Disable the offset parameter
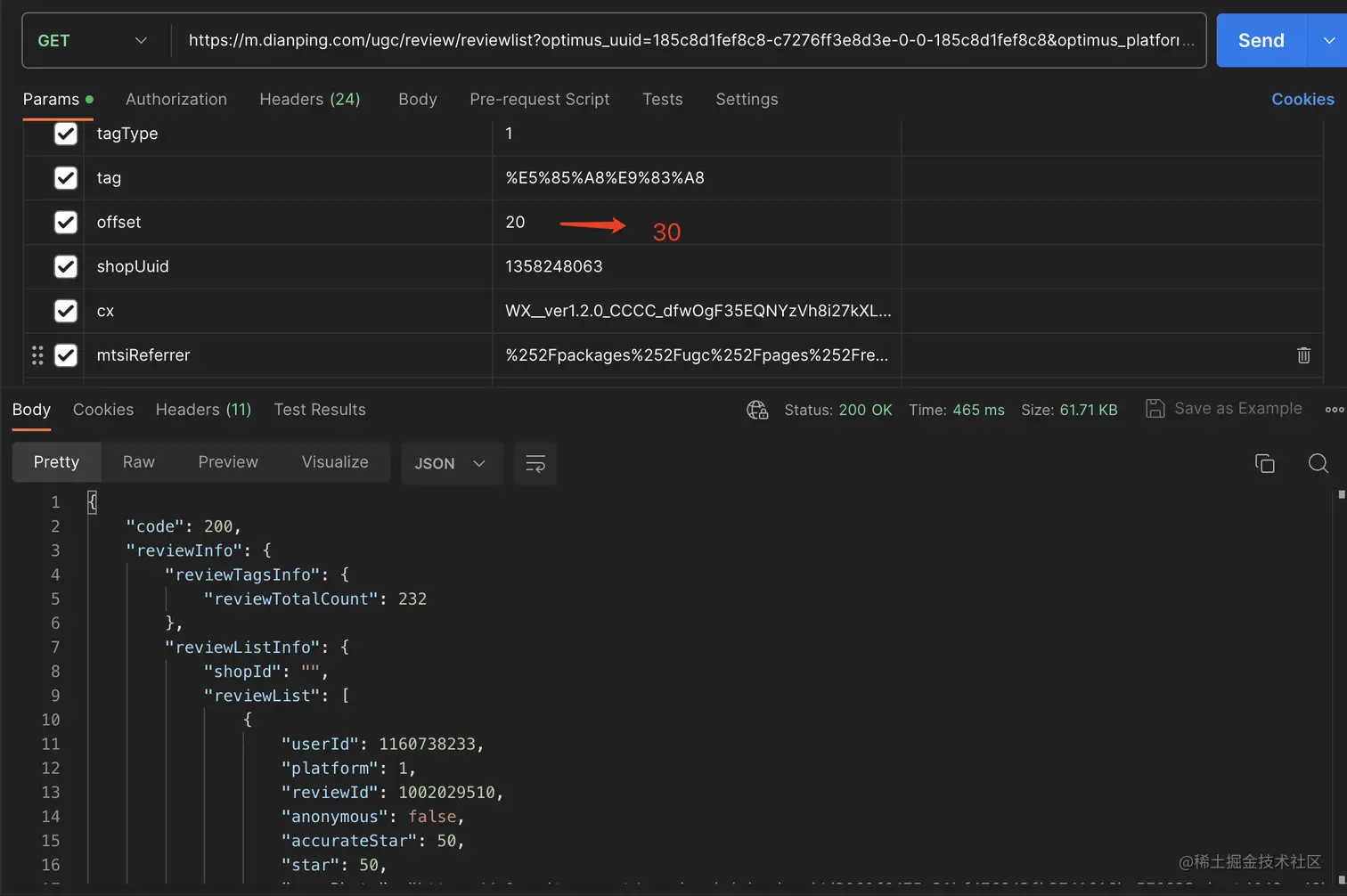Image resolution: width=1347 pixels, height=896 pixels. click(66, 223)
